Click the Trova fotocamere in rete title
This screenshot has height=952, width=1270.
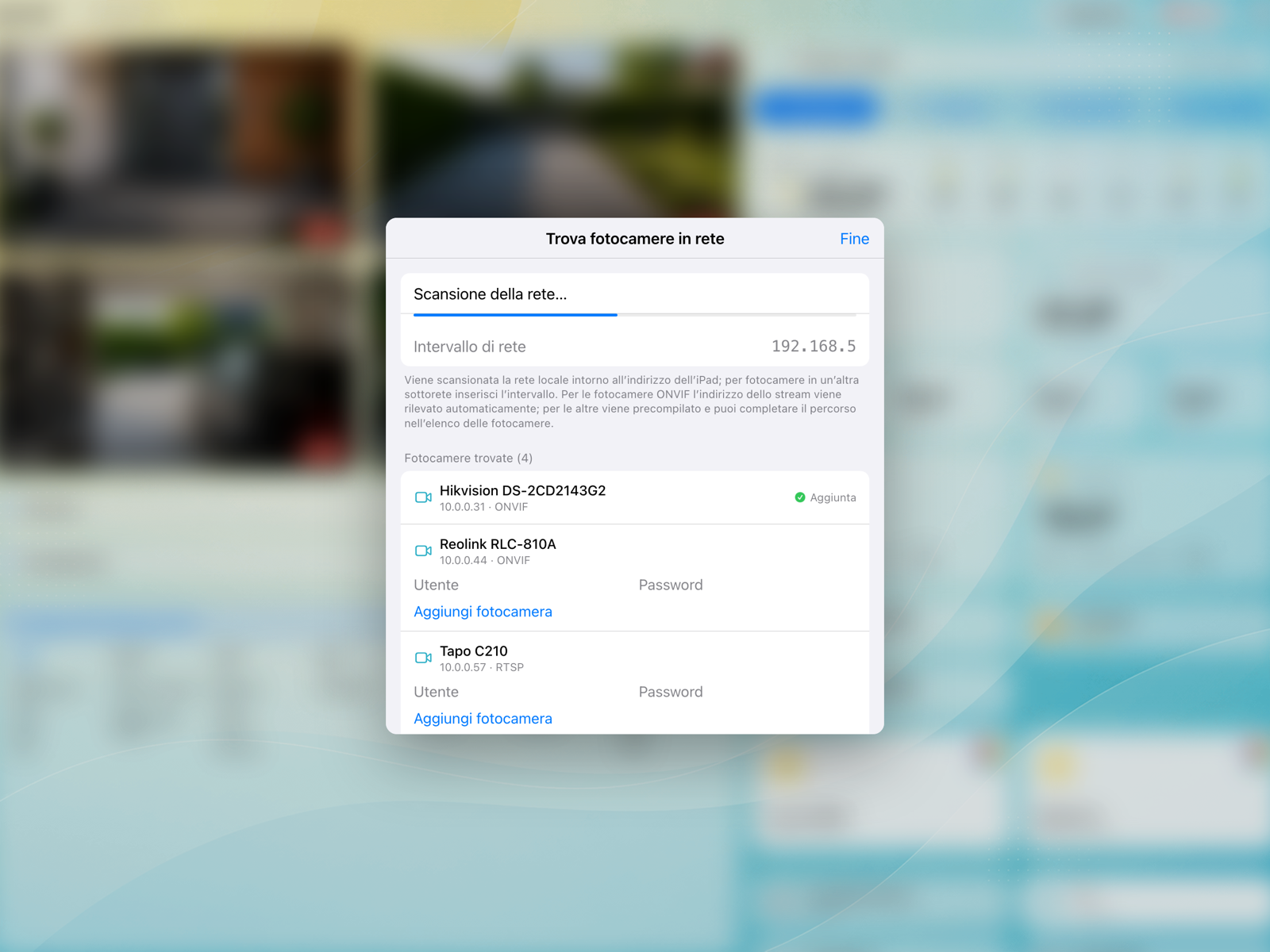(635, 239)
